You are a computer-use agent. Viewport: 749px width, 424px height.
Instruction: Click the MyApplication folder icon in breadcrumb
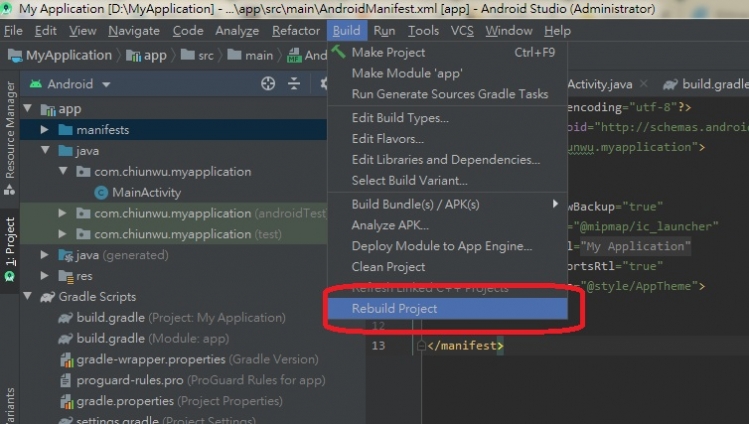coord(15,56)
